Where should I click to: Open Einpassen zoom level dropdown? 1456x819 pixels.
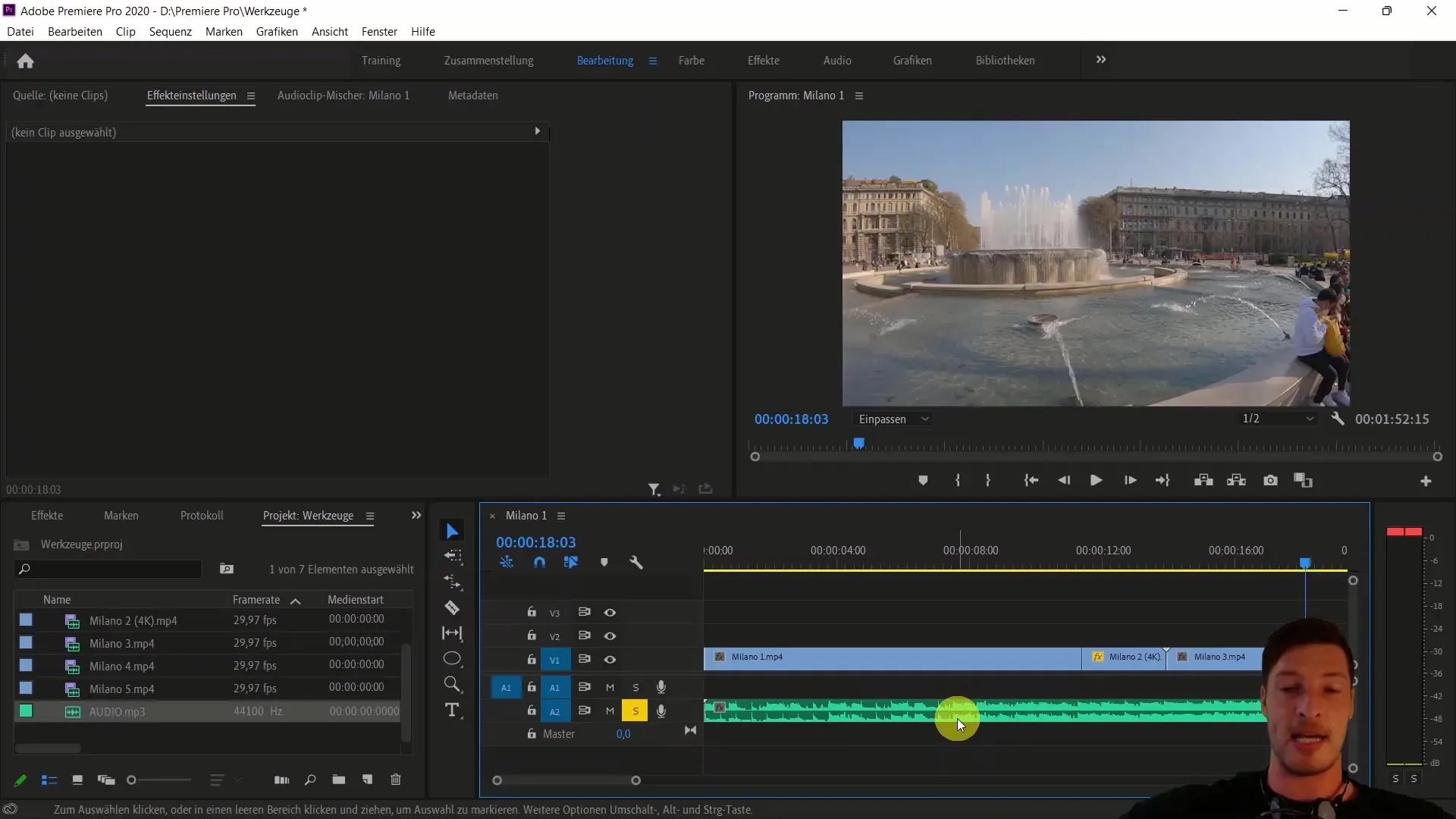(x=893, y=419)
